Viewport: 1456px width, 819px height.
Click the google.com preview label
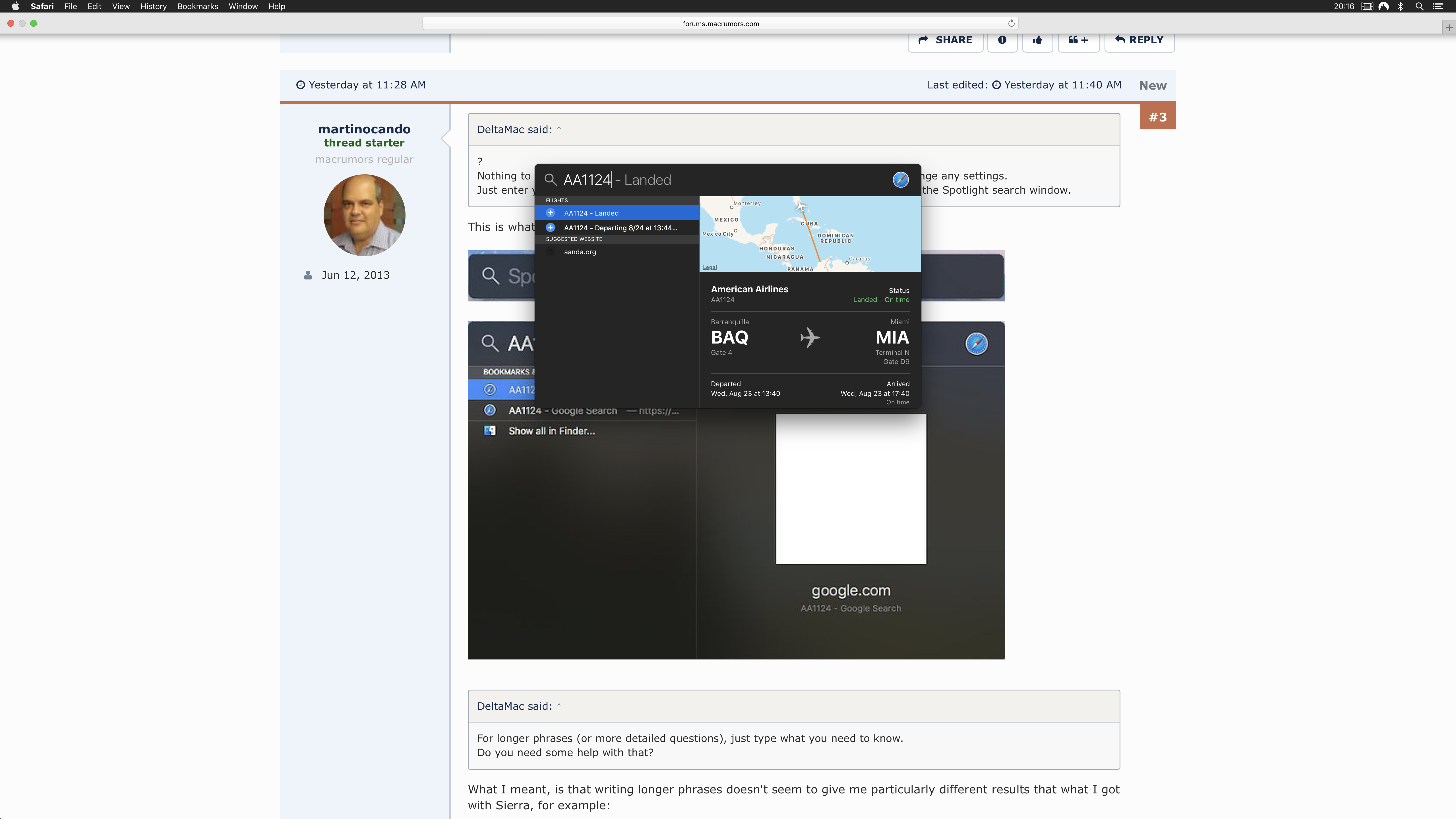click(x=851, y=591)
